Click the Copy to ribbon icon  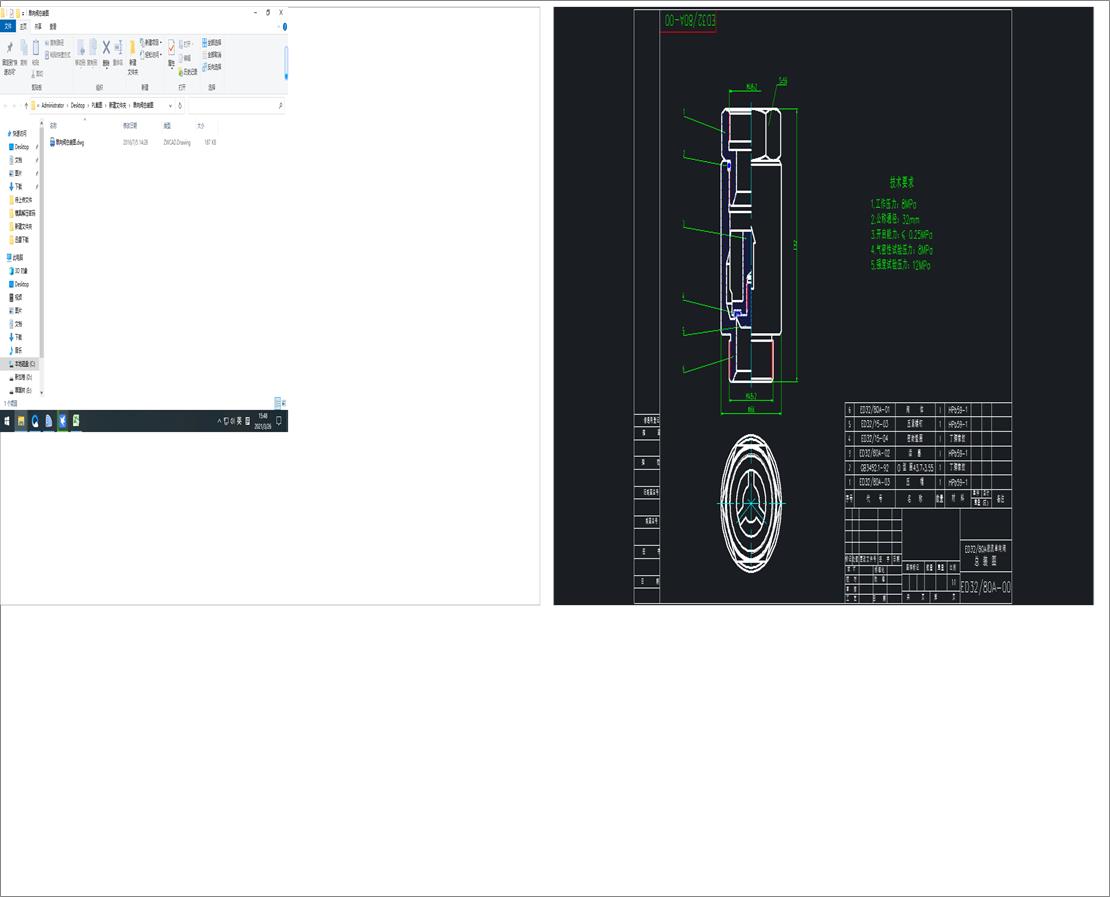pyautogui.click(x=92, y=48)
